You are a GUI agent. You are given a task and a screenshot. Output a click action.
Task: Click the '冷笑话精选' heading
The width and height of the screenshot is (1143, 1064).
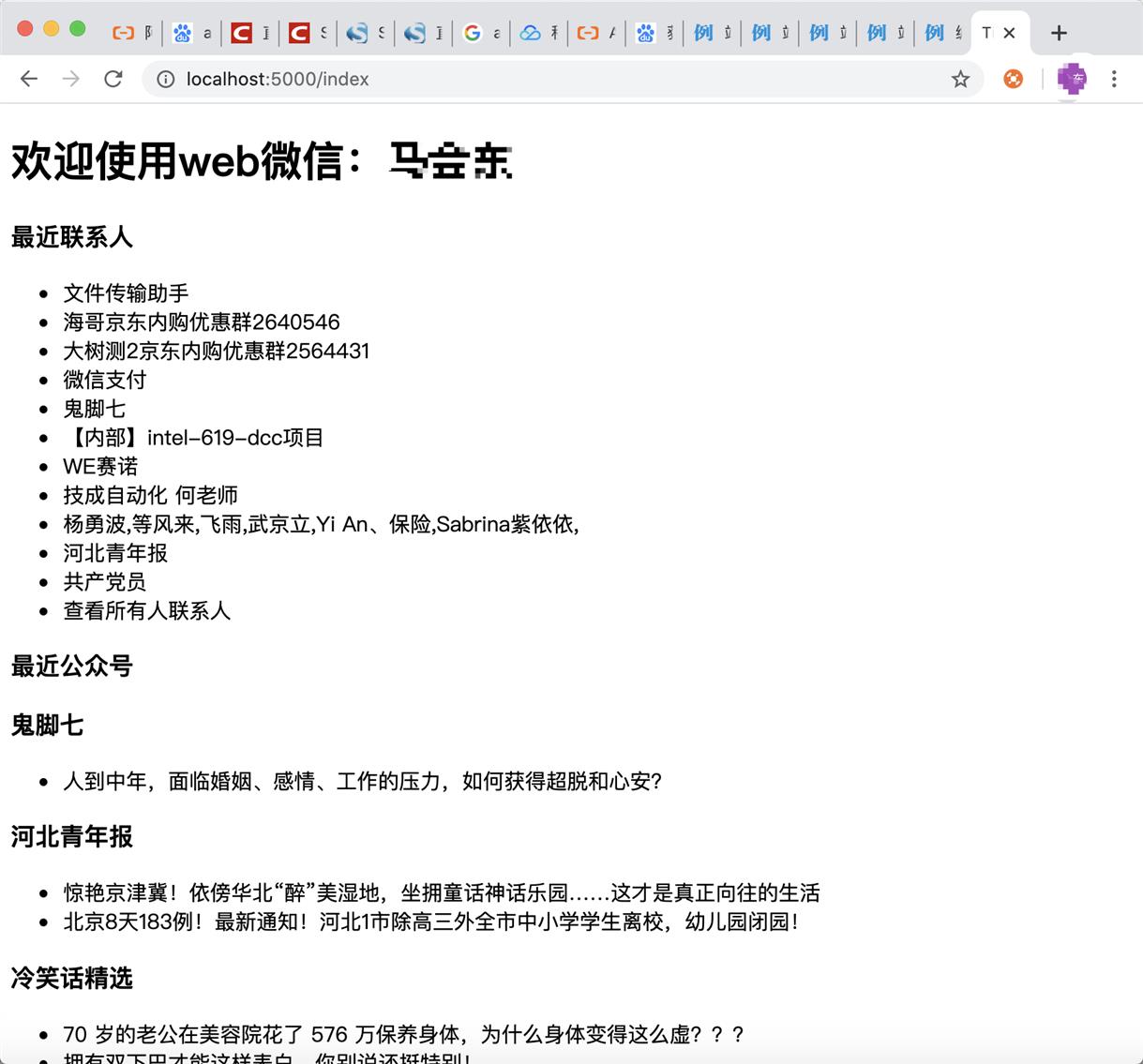pyautogui.click(x=72, y=978)
